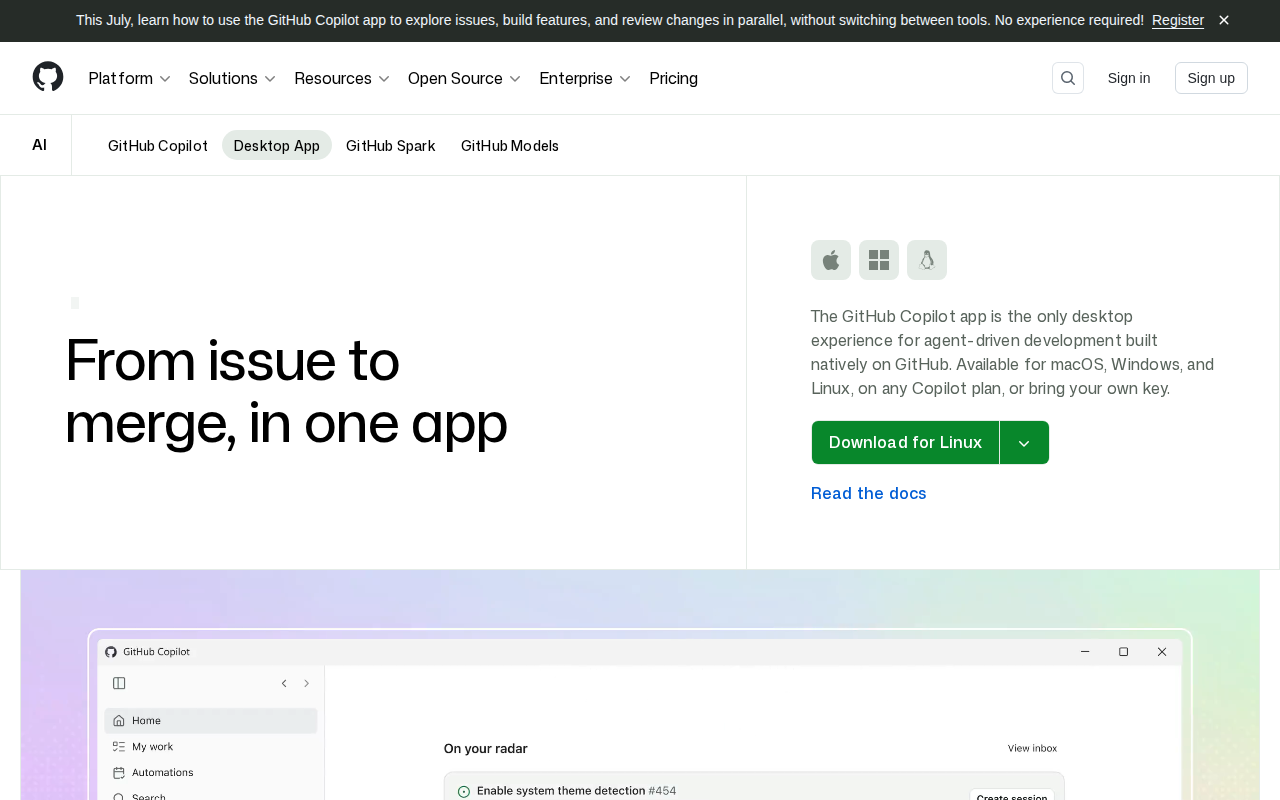This screenshot has height=800, width=1280.
Task: Click the minimize icon in the app preview
Action: [1085, 652]
